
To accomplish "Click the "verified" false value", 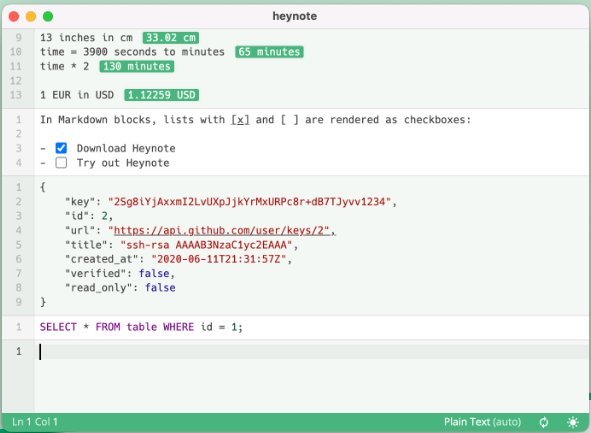I will click(x=154, y=273).
